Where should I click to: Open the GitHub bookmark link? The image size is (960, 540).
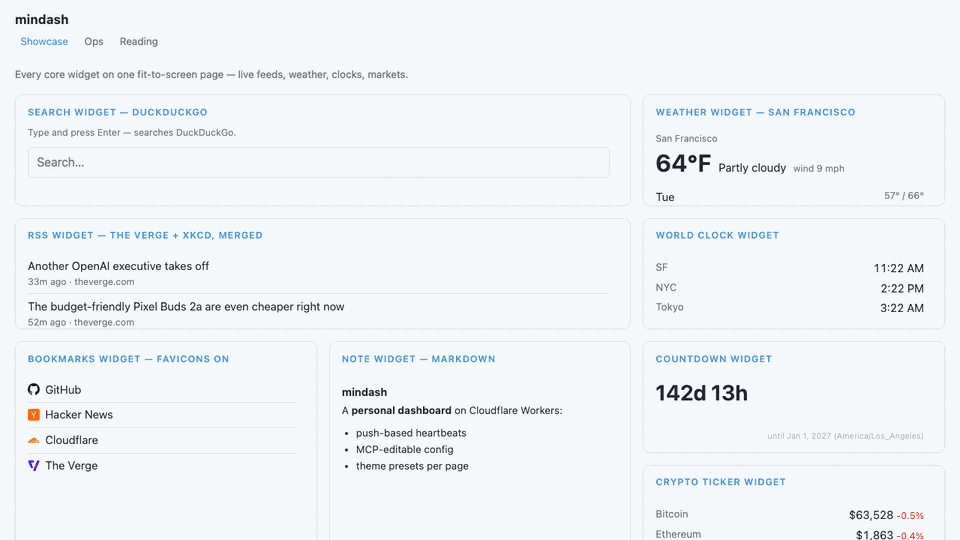coord(63,389)
